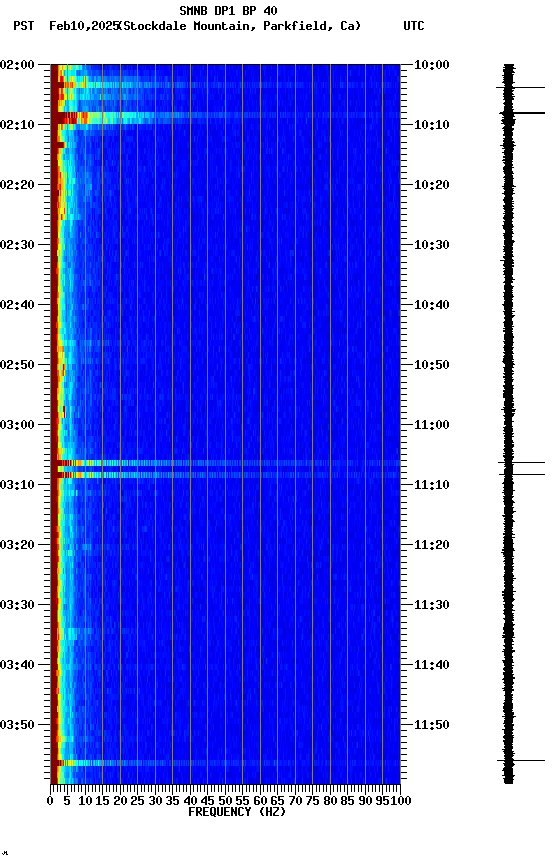The image size is (552, 864).
Task: Click the '03:40' PST time label
Action: click(17, 665)
